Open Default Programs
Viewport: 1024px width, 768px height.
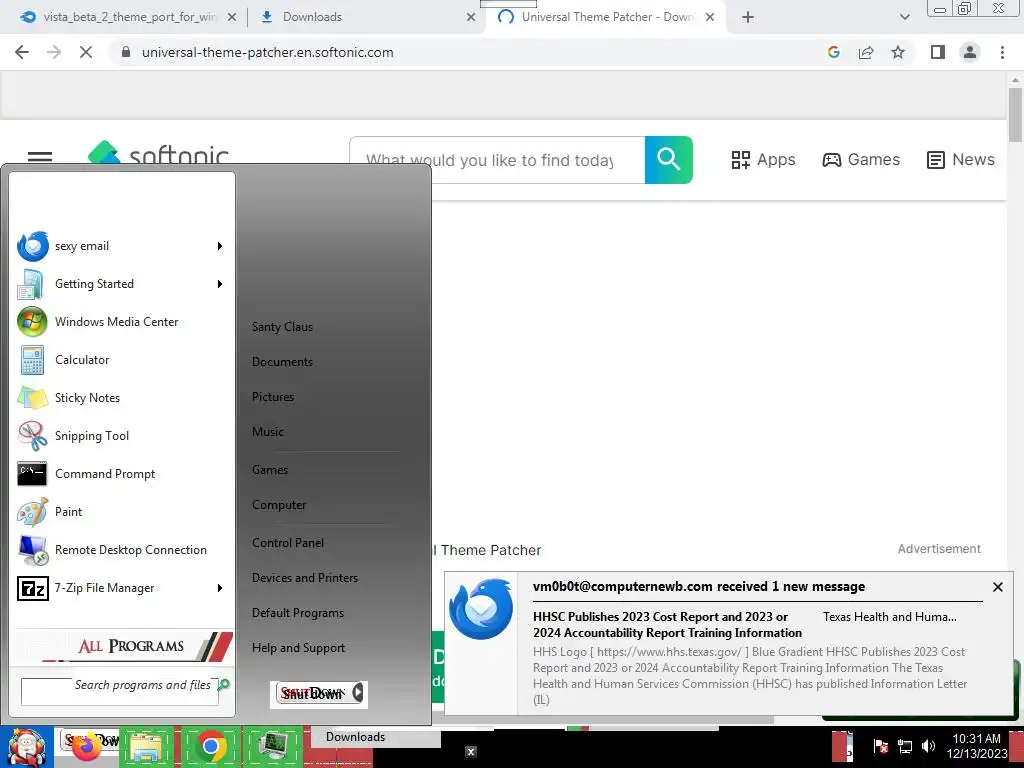[x=298, y=613]
